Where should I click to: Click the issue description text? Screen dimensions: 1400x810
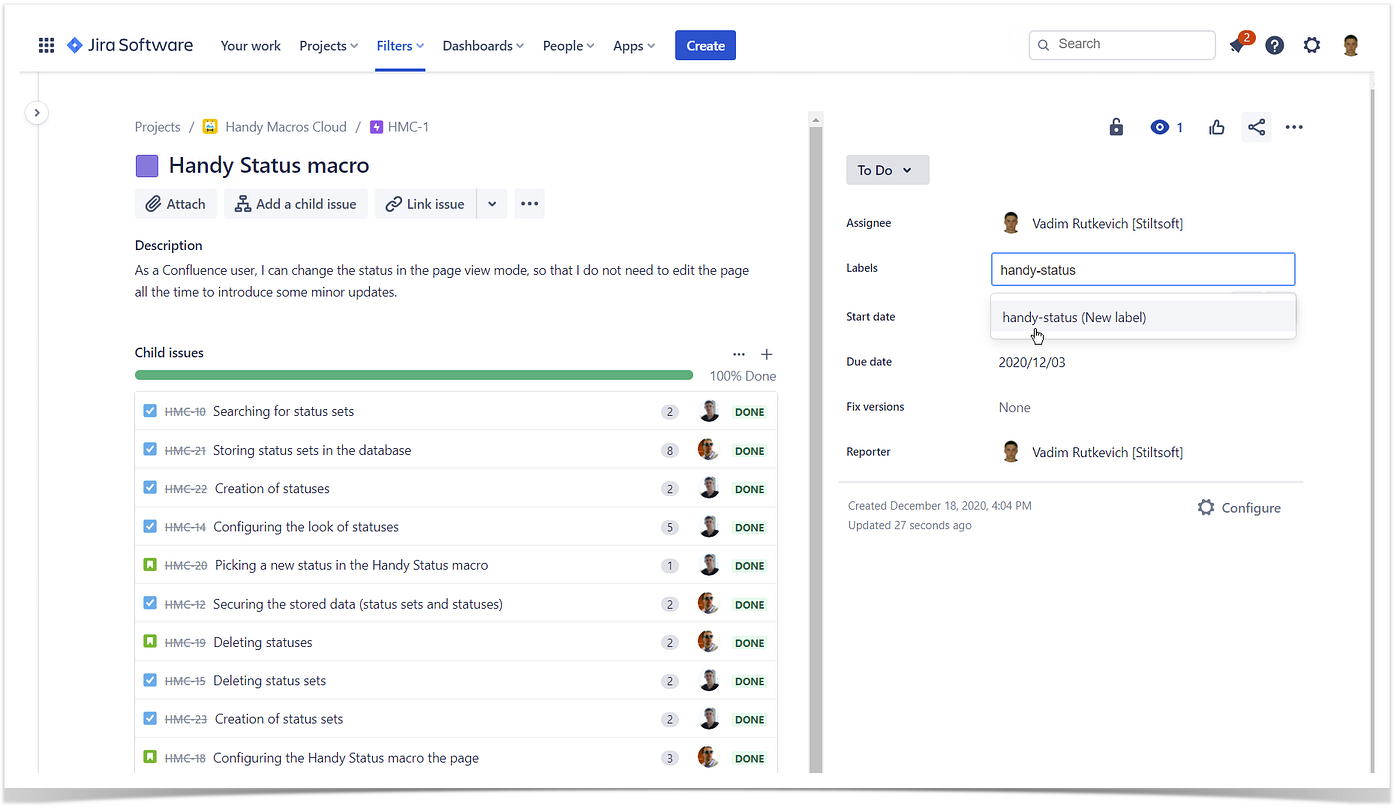click(442, 281)
